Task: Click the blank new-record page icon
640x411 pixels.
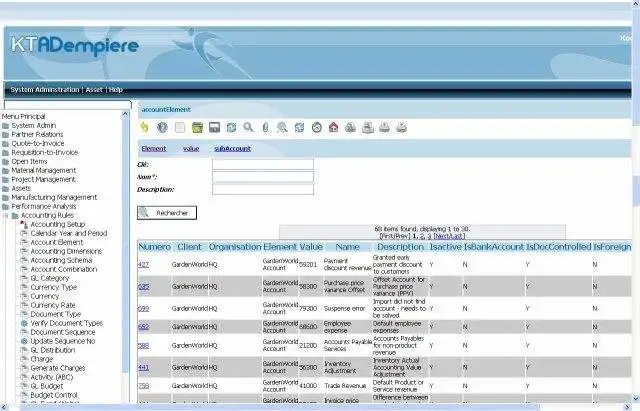Action: click(x=180, y=127)
